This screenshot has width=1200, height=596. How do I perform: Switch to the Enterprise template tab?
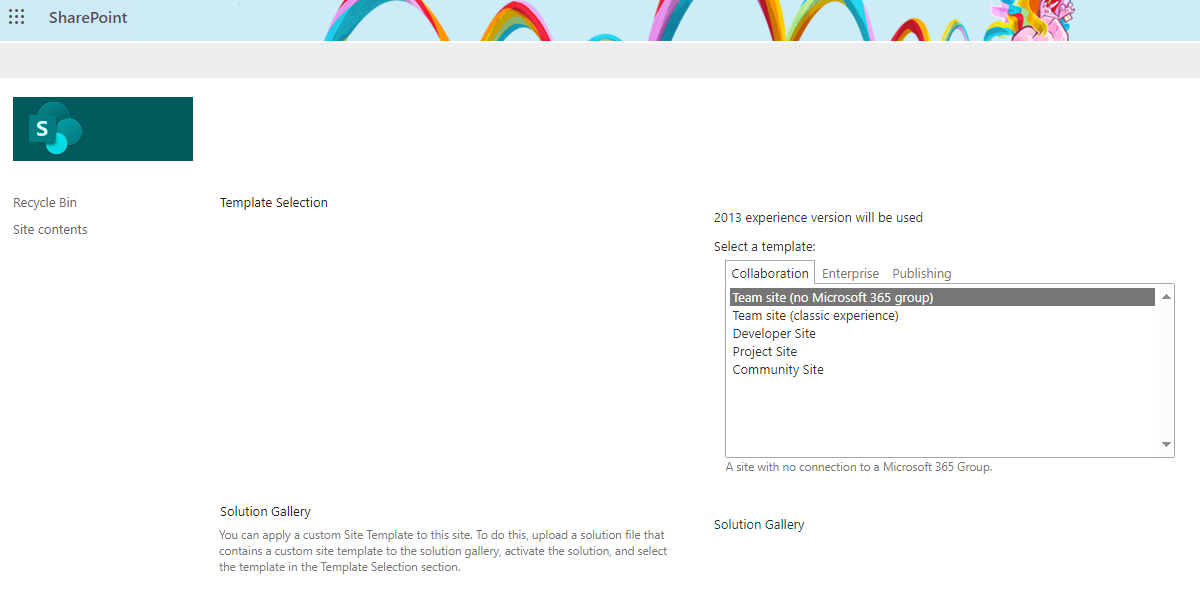coord(850,272)
